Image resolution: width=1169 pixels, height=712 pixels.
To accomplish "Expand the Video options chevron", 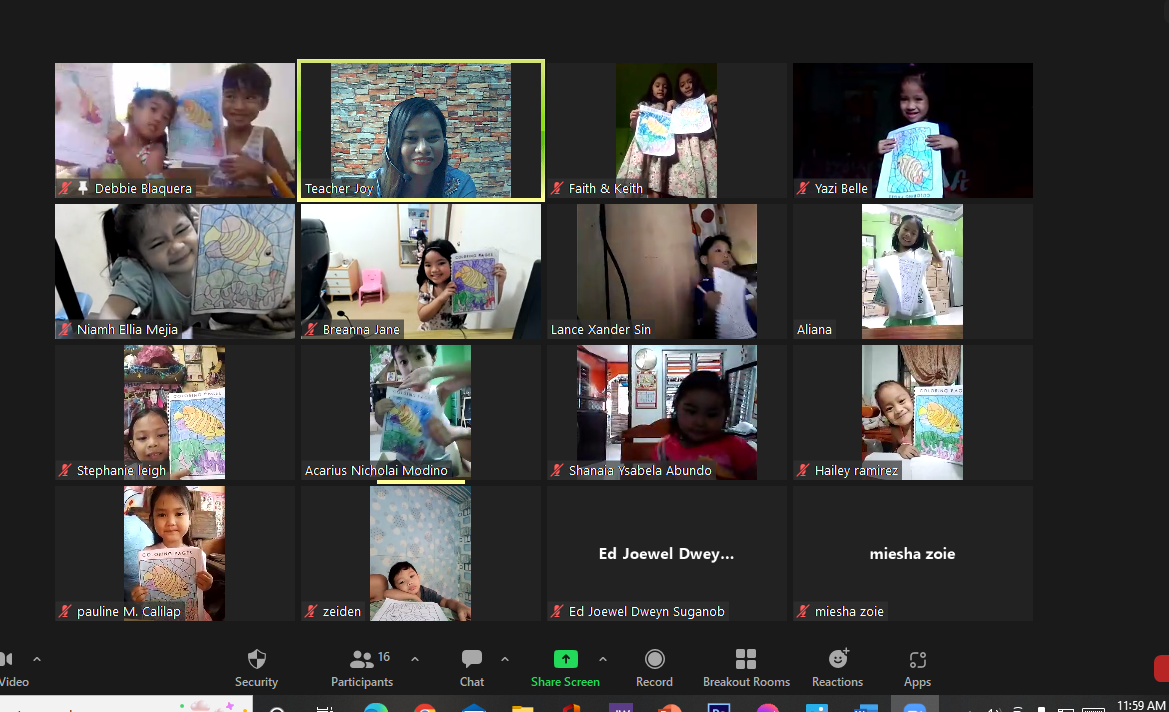I will click(x=37, y=659).
